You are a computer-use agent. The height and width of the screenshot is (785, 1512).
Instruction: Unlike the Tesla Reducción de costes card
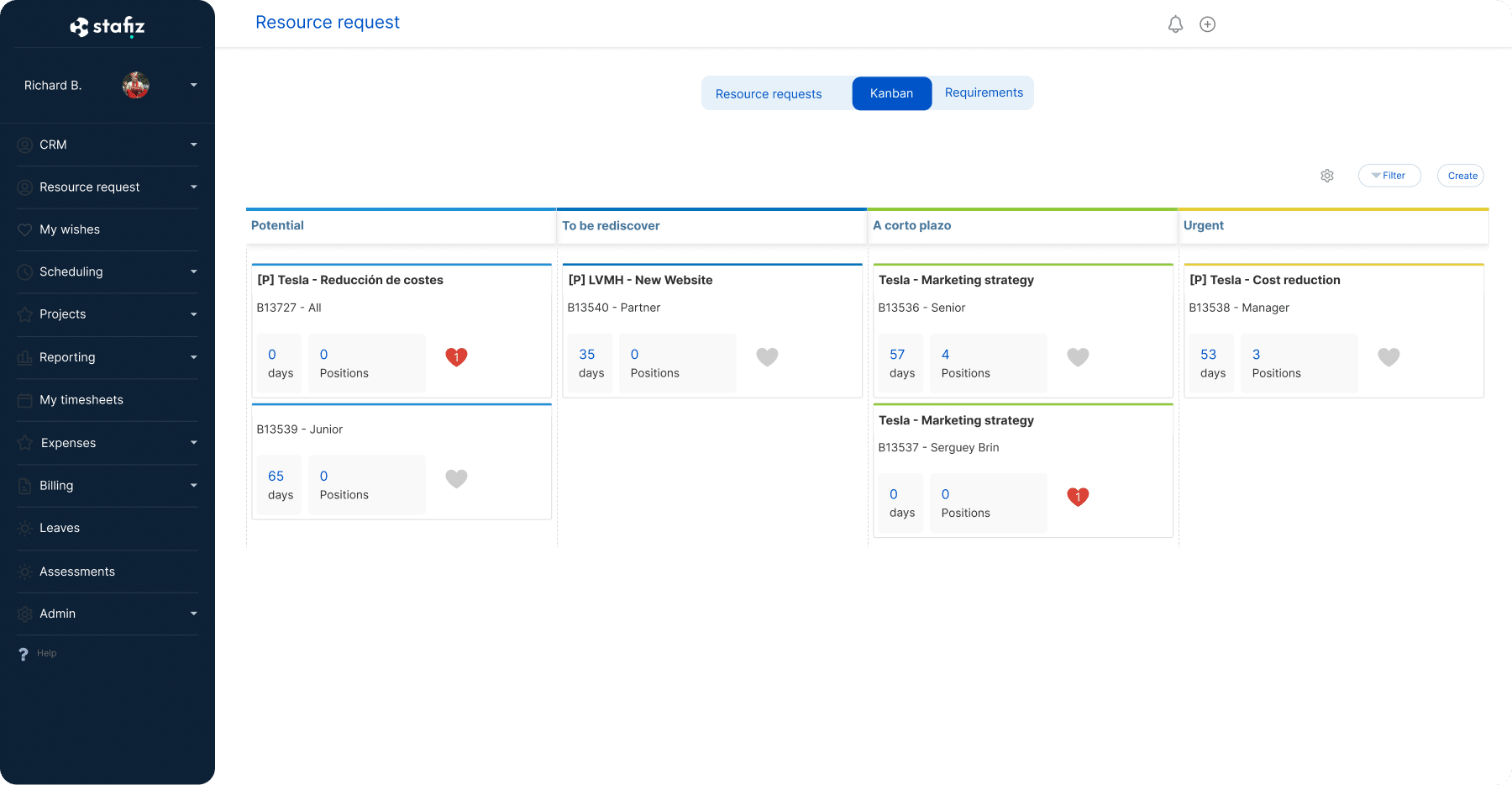[x=456, y=356]
